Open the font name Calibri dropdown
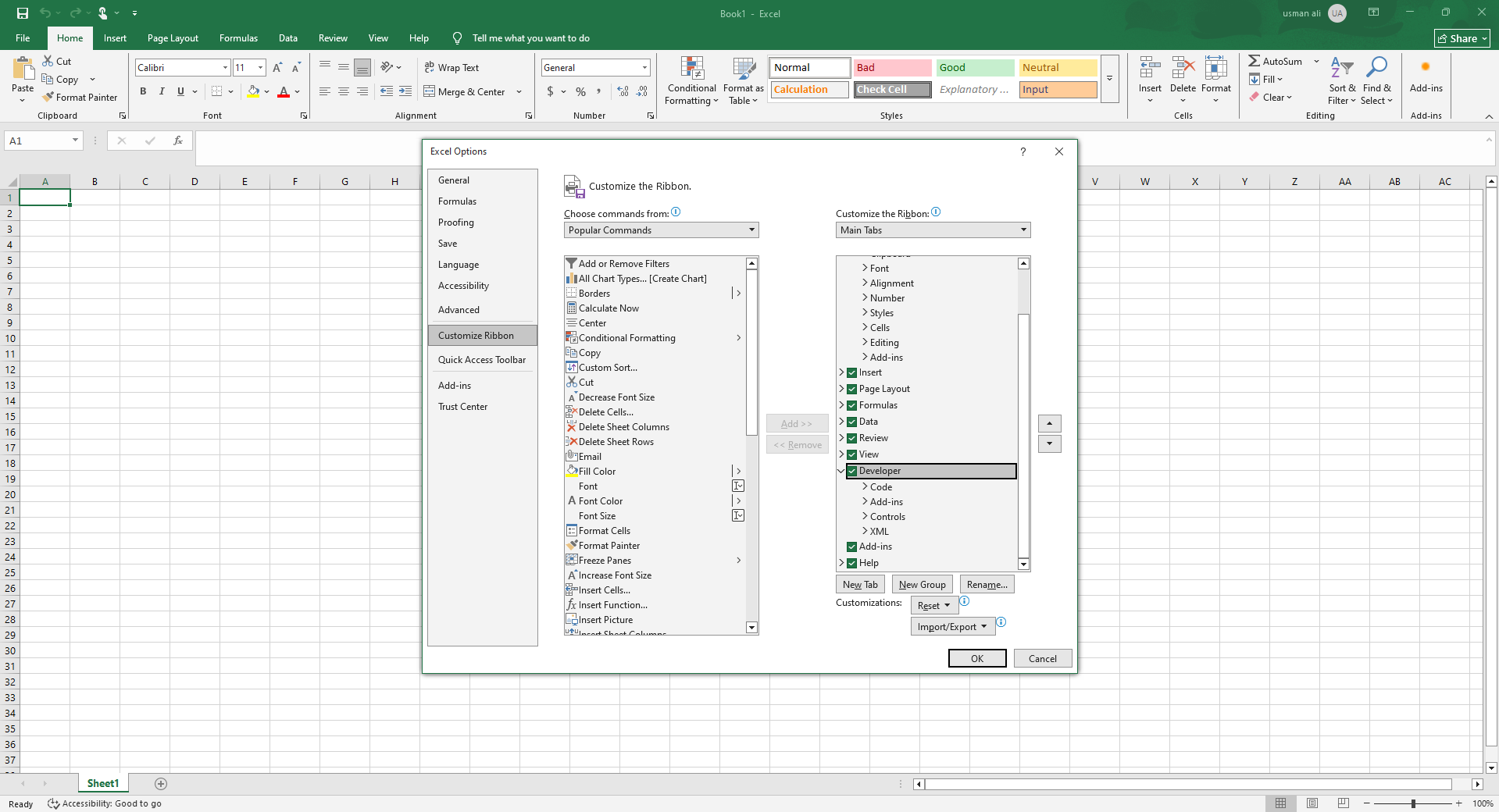 click(x=225, y=68)
